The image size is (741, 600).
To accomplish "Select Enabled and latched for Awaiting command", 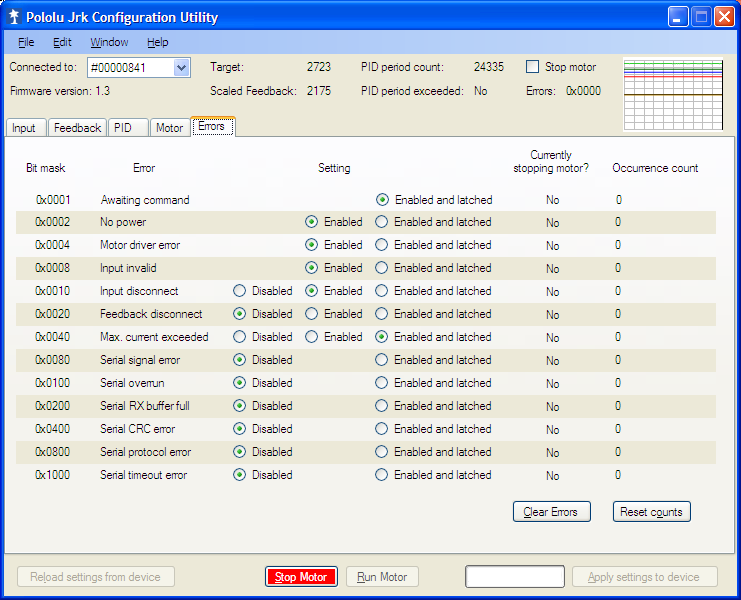I will point(382,200).
